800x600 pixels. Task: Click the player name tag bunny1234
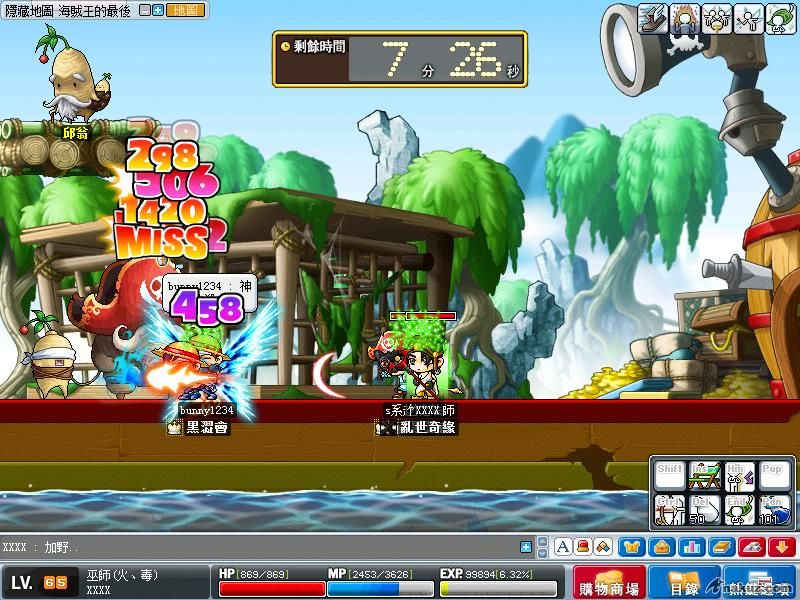click(206, 410)
